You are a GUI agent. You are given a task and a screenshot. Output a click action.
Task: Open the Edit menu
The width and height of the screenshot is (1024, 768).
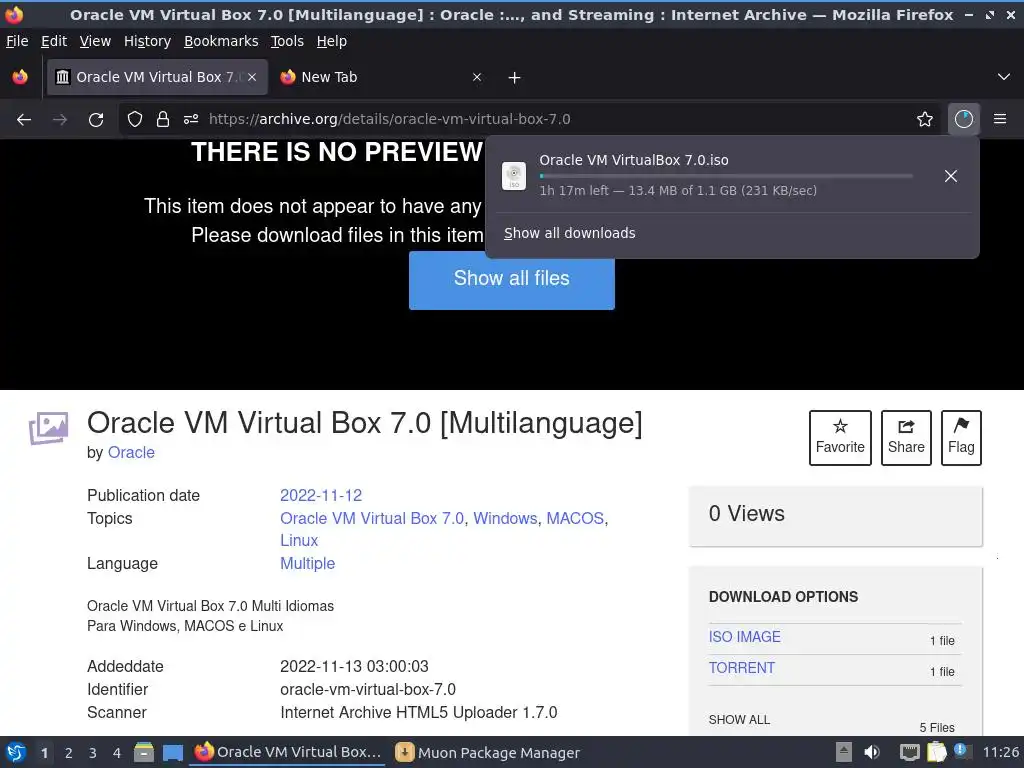point(54,41)
